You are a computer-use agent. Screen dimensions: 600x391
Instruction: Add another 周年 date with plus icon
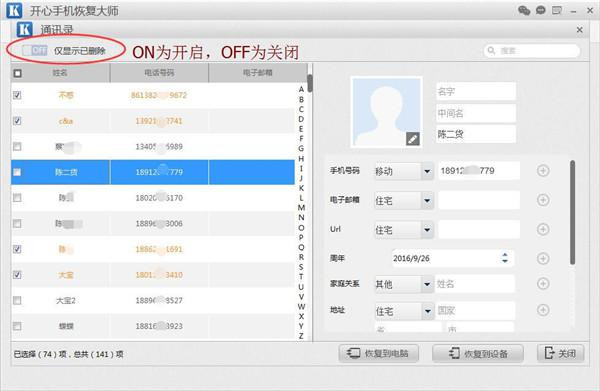543,258
